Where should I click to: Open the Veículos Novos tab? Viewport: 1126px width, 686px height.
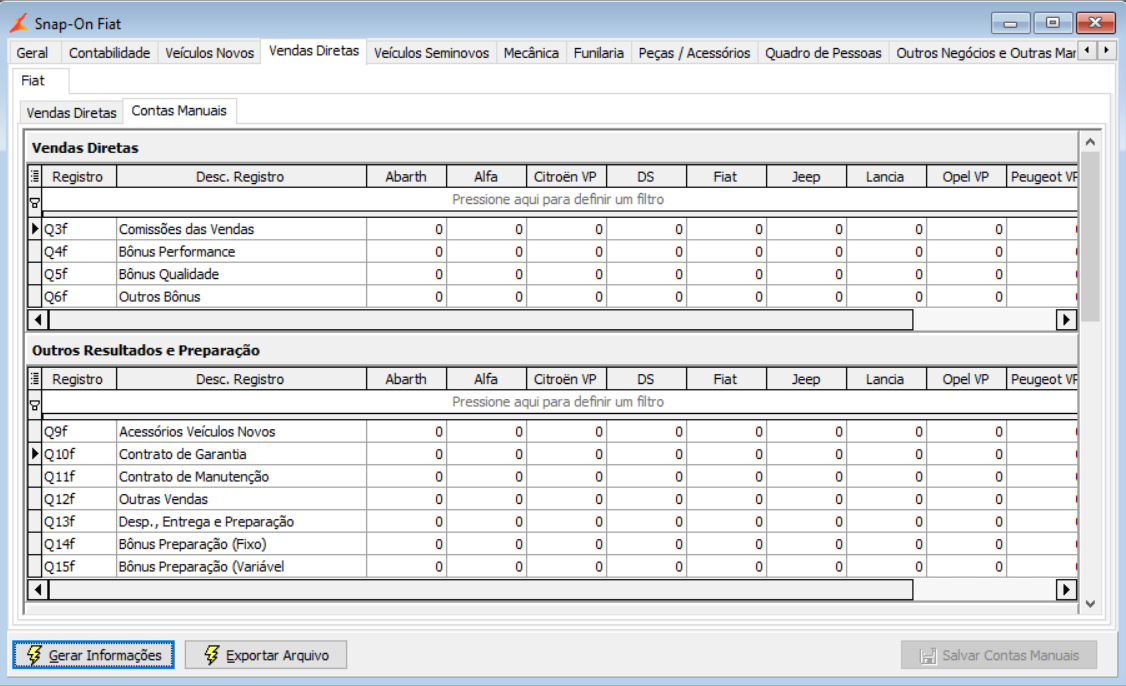pyautogui.click(x=209, y=53)
